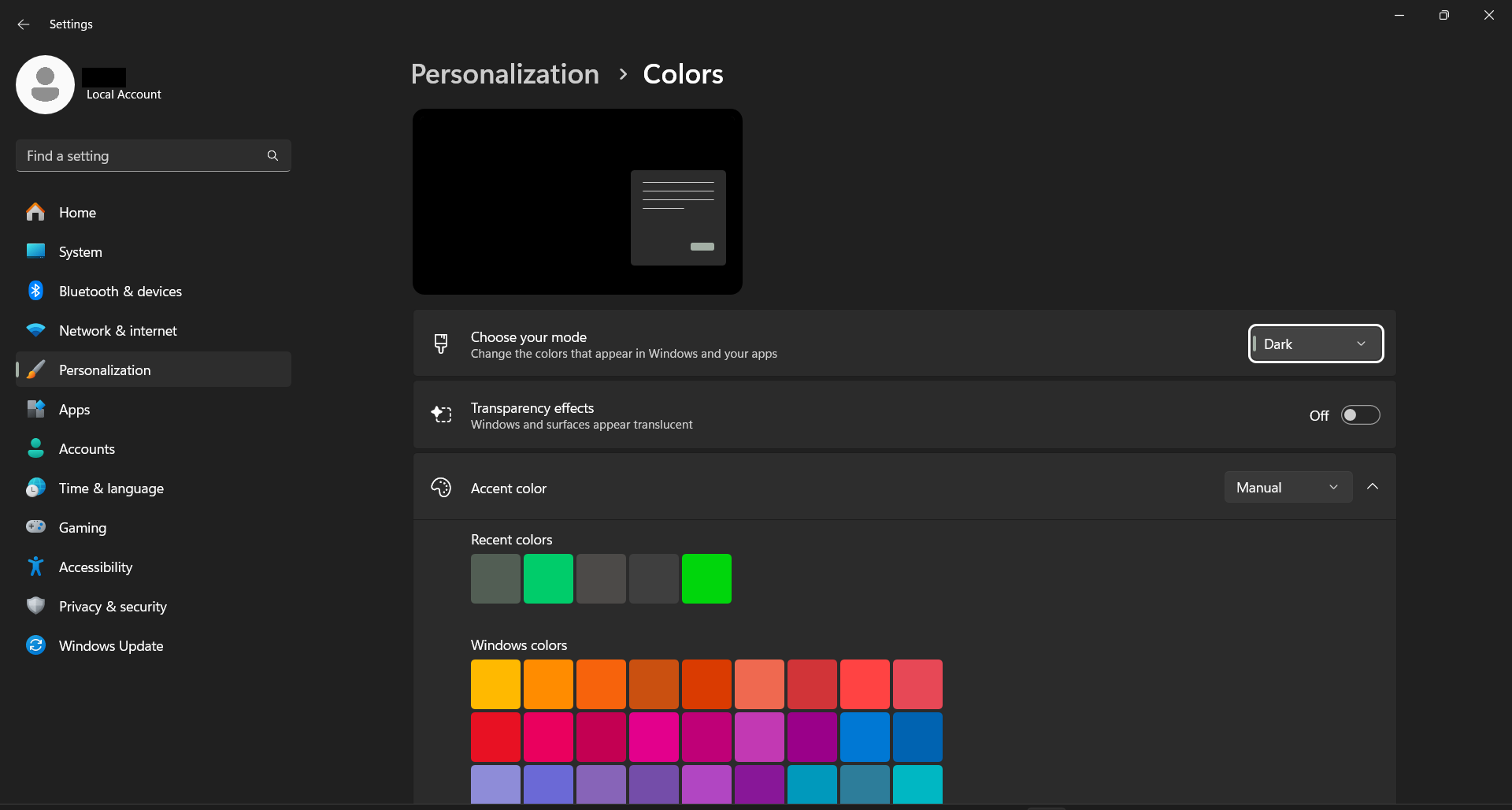This screenshot has width=1512, height=810.
Task: Collapse the Accent color section
Action: tap(1372, 486)
